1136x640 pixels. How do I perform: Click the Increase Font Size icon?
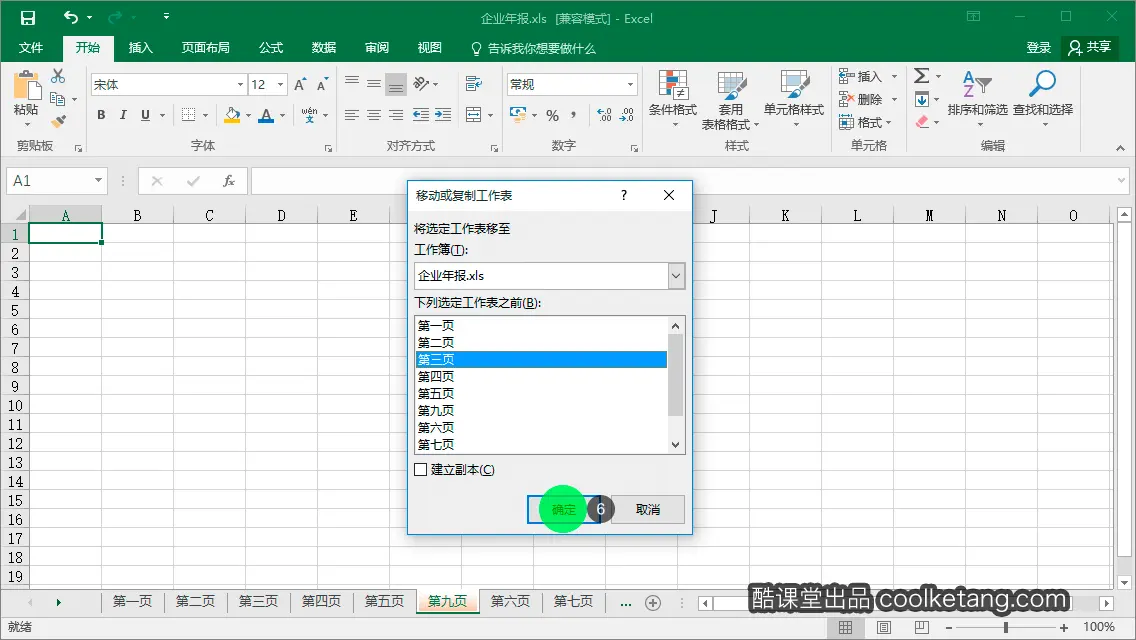(x=300, y=85)
